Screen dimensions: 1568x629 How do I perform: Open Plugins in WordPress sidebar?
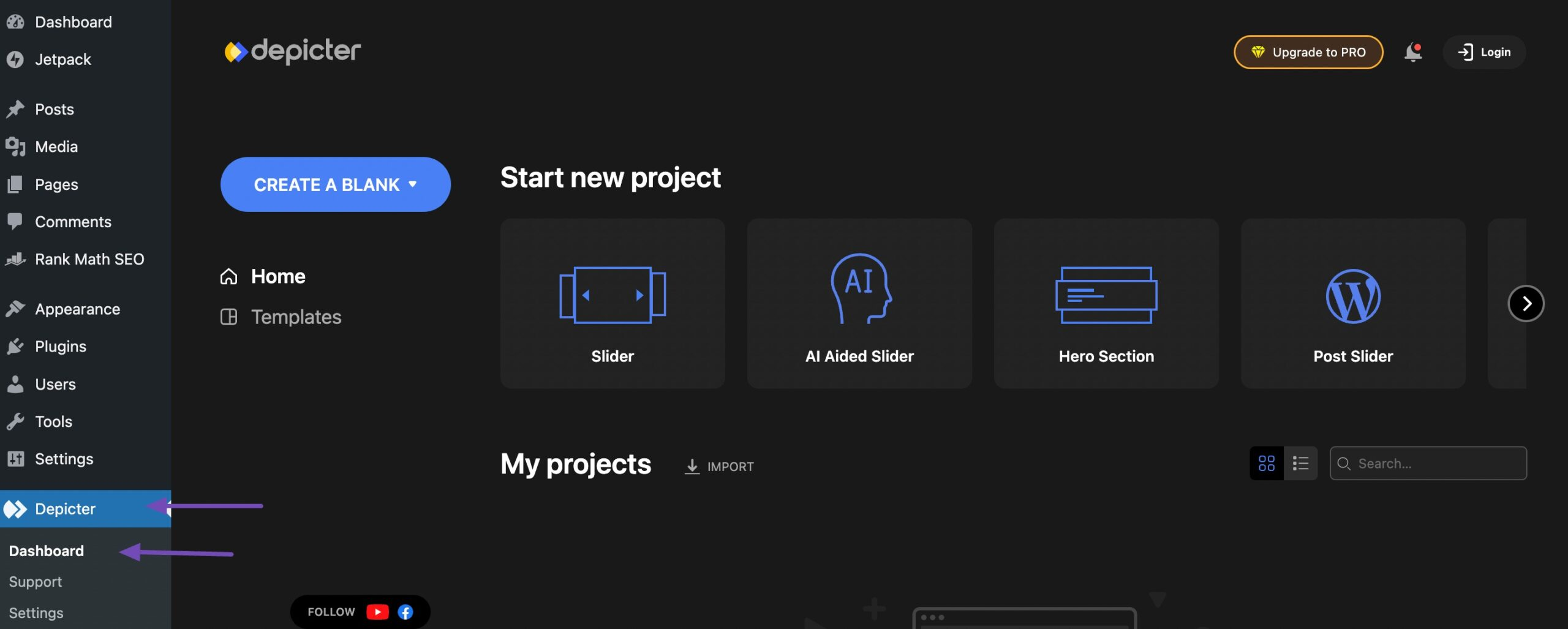pos(61,347)
